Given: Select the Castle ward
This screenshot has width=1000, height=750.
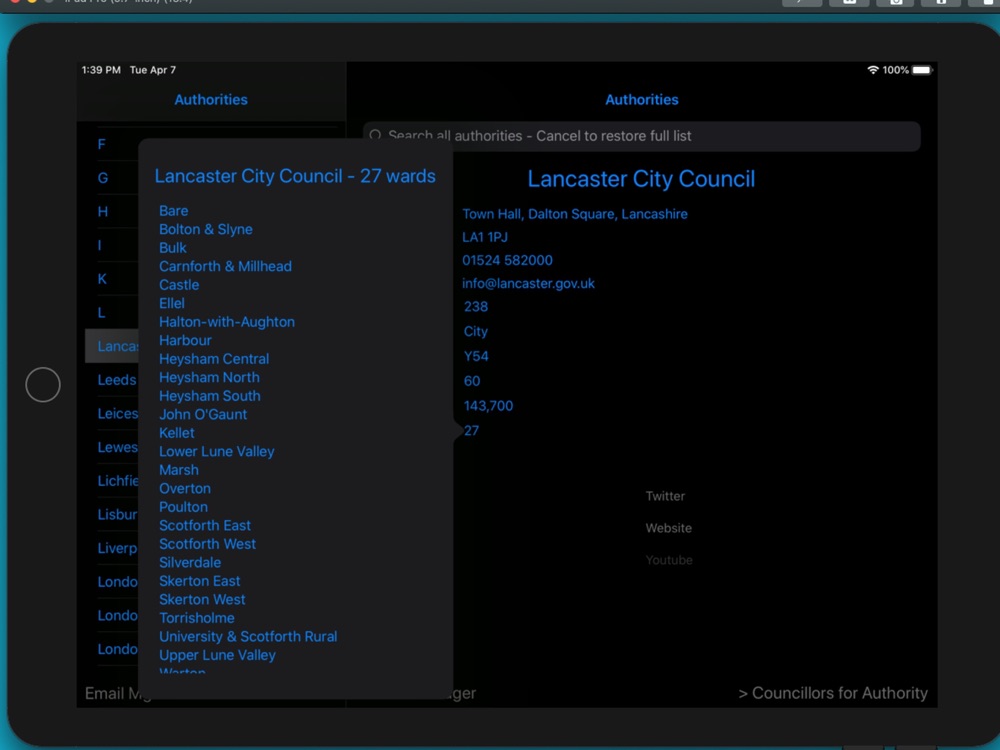Looking at the screenshot, I should [x=179, y=284].
